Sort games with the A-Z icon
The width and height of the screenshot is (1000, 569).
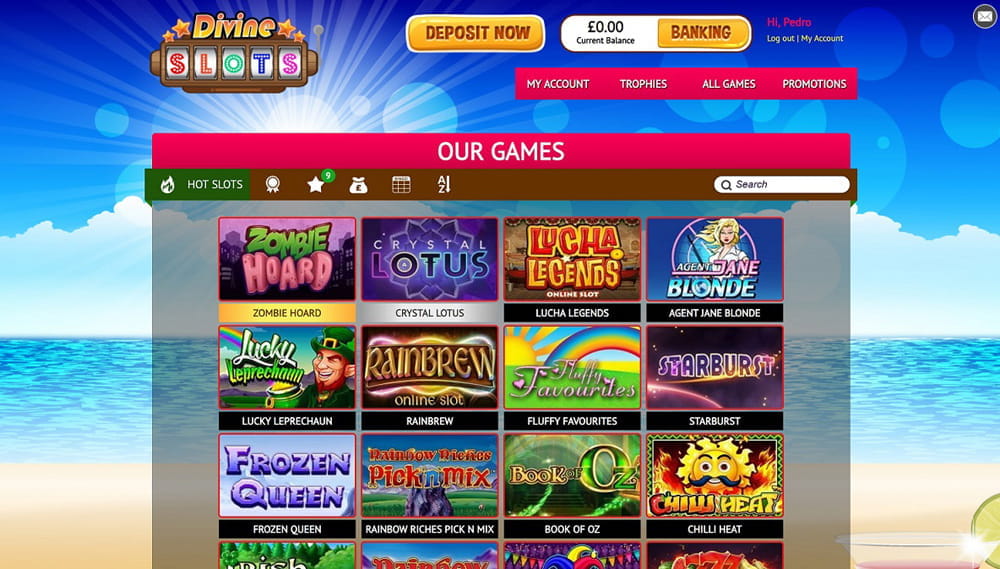[x=444, y=184]
